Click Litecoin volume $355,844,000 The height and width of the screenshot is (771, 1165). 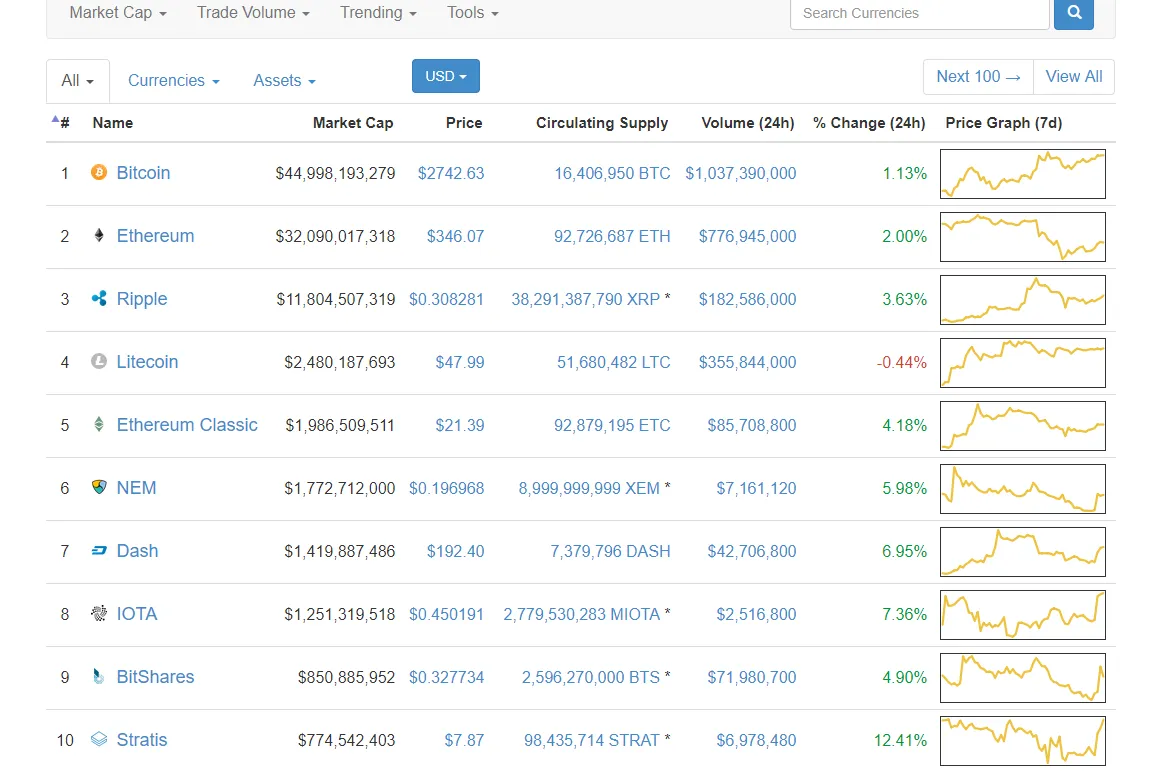click(x=747, y=362)
